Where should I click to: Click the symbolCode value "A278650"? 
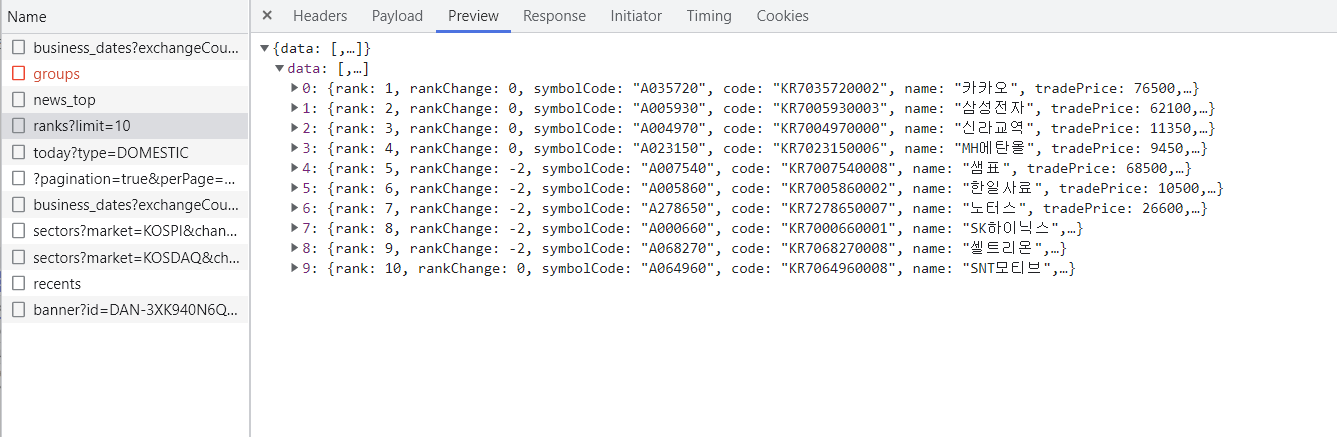click(x=676, y=208)
